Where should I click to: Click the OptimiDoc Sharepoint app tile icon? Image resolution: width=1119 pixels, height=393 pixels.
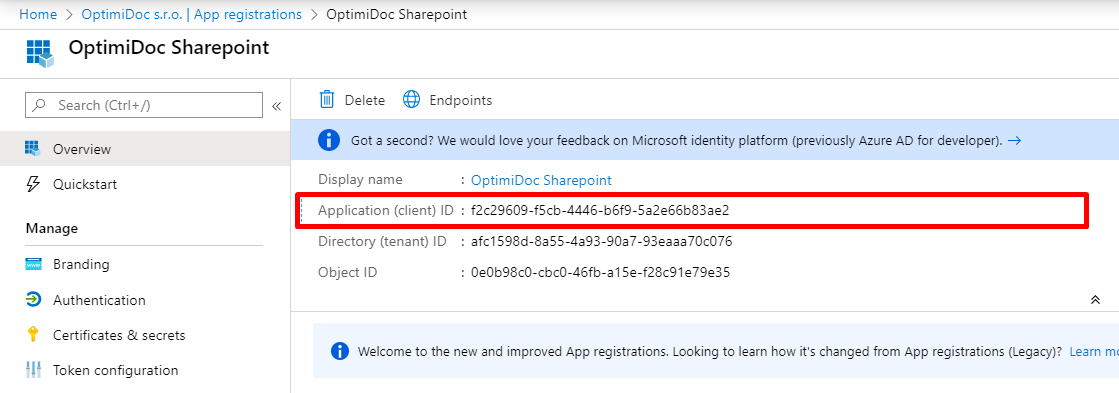[40, 53]
